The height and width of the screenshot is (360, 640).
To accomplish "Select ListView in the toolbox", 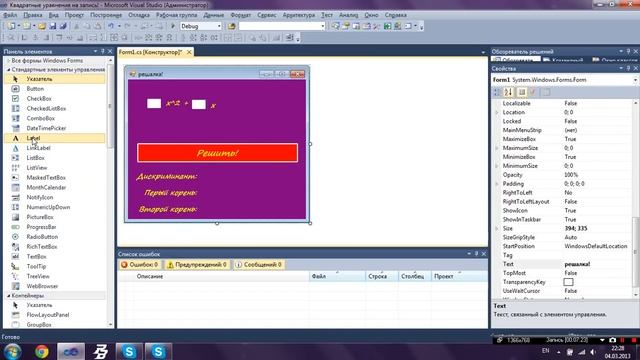I will [x=37, y=168].
